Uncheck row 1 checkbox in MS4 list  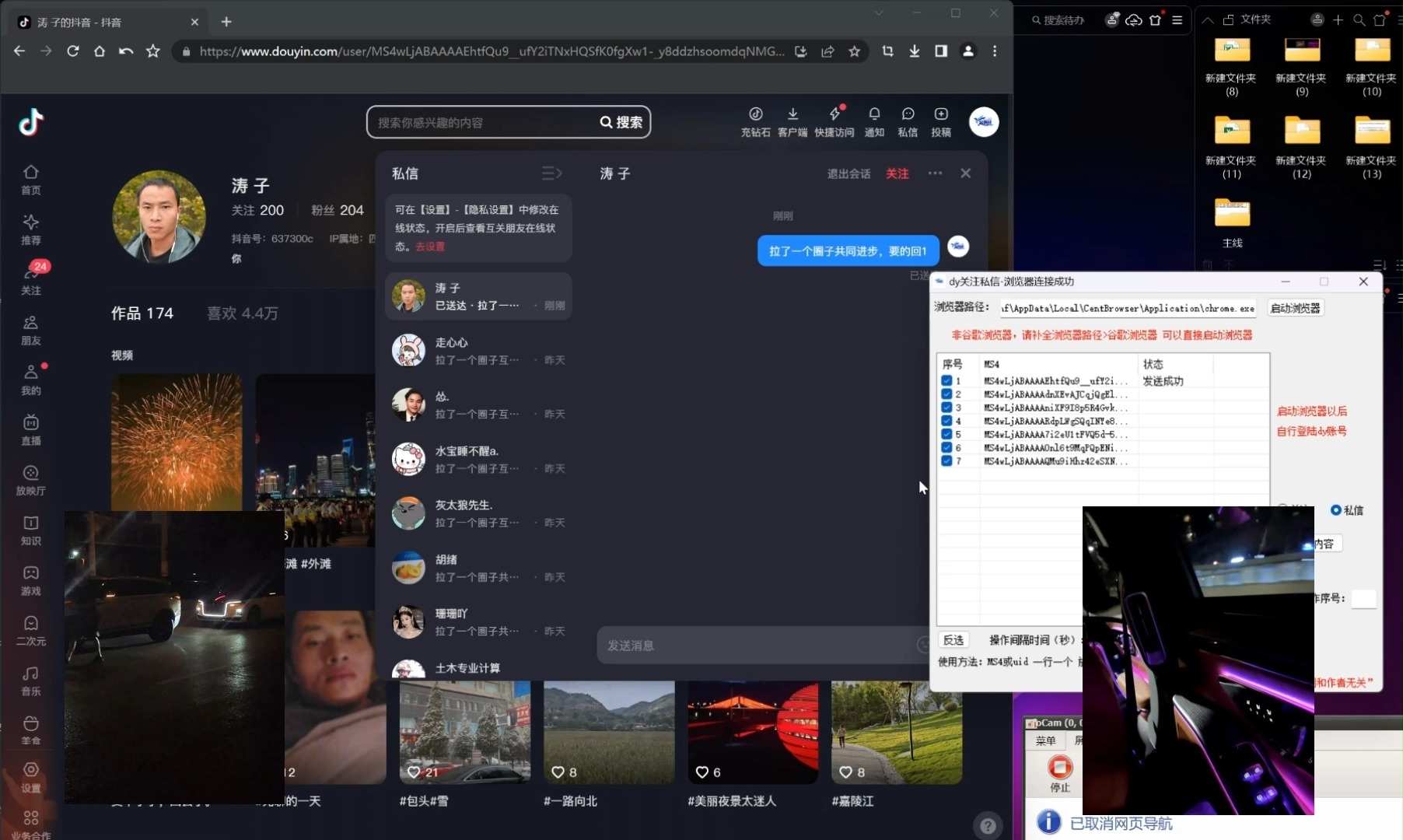[946, 381]
